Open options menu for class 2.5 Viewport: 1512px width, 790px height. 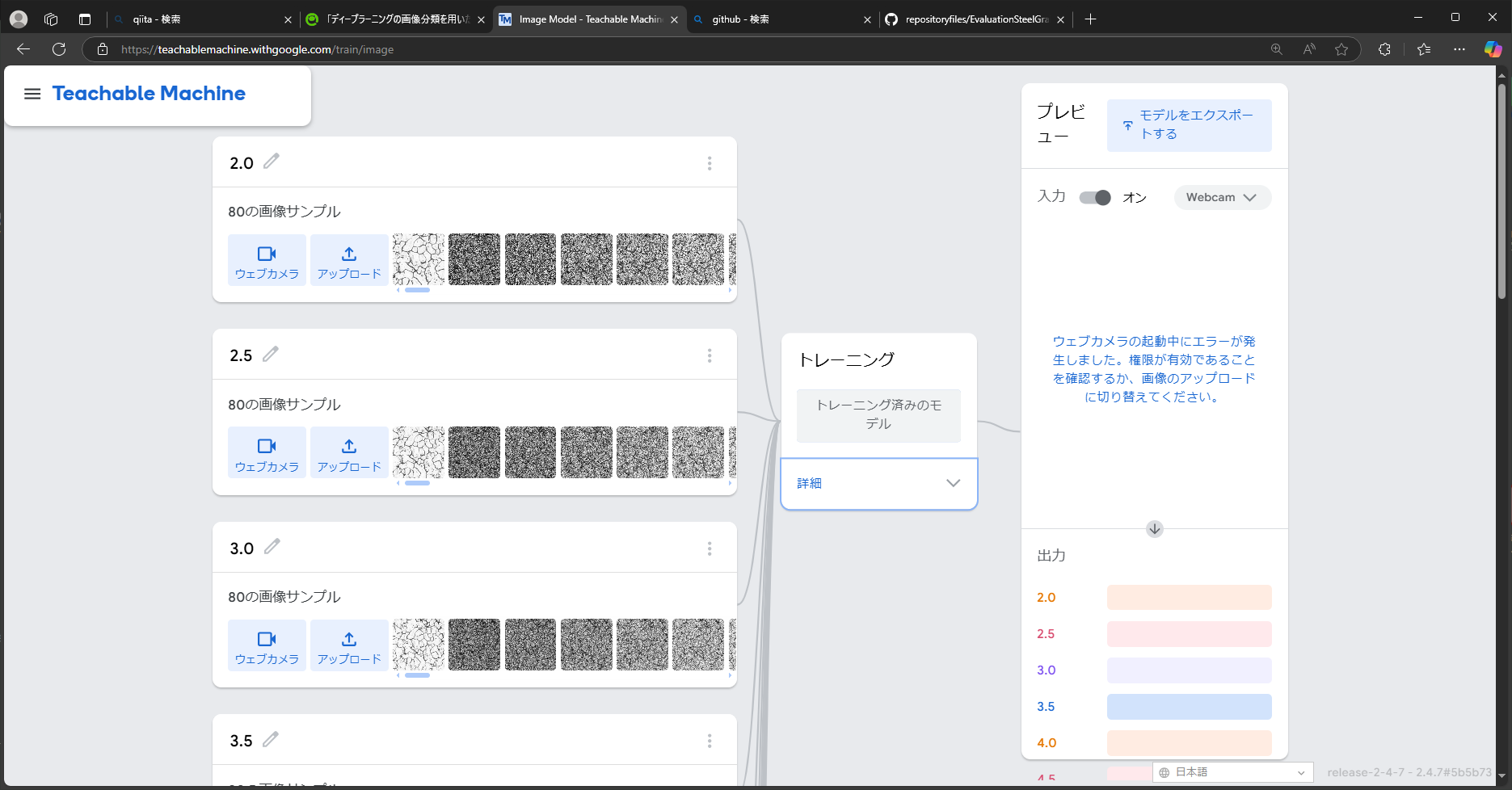coord(710,355)
